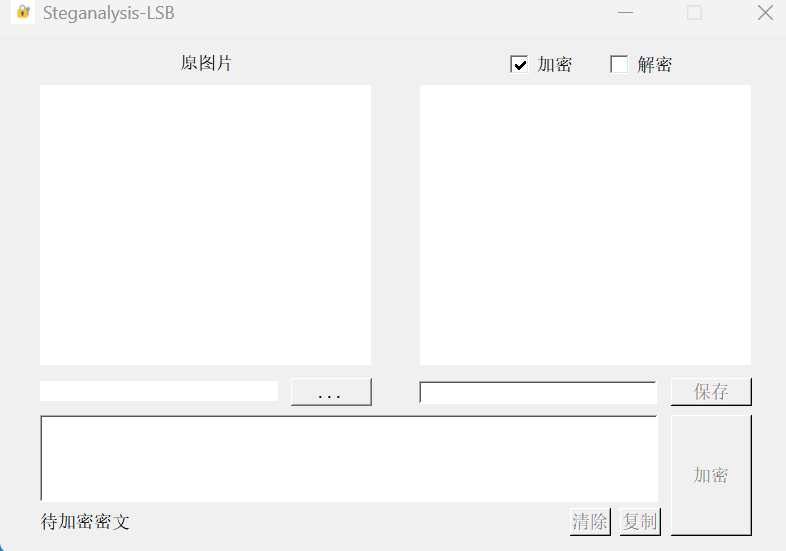Click the 待加密密文 label
This screenshot has height=551, width=786.
[85, 522]
